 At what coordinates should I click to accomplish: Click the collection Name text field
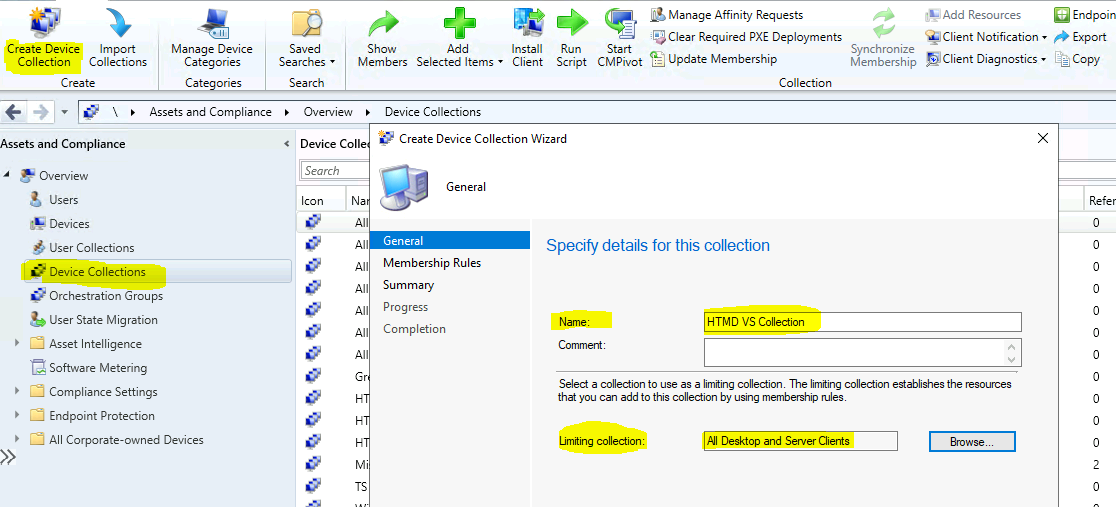click(x=862, y=322)
